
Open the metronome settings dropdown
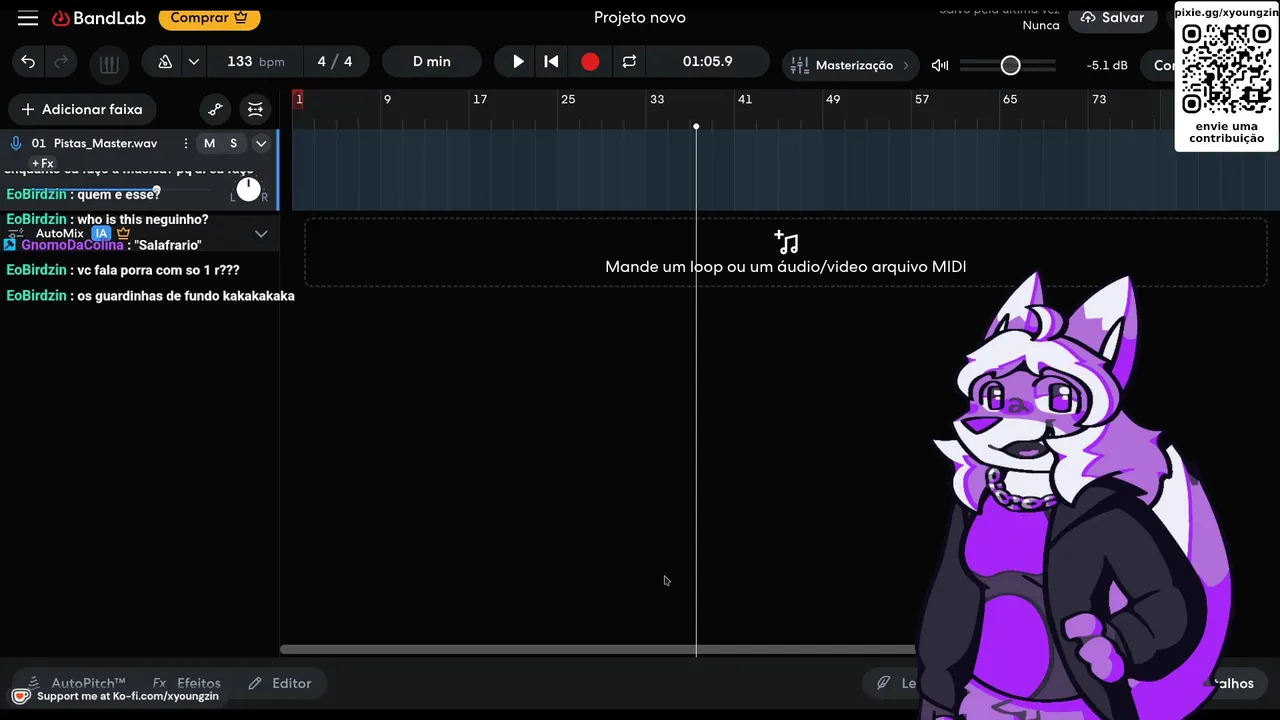(194, 62)
